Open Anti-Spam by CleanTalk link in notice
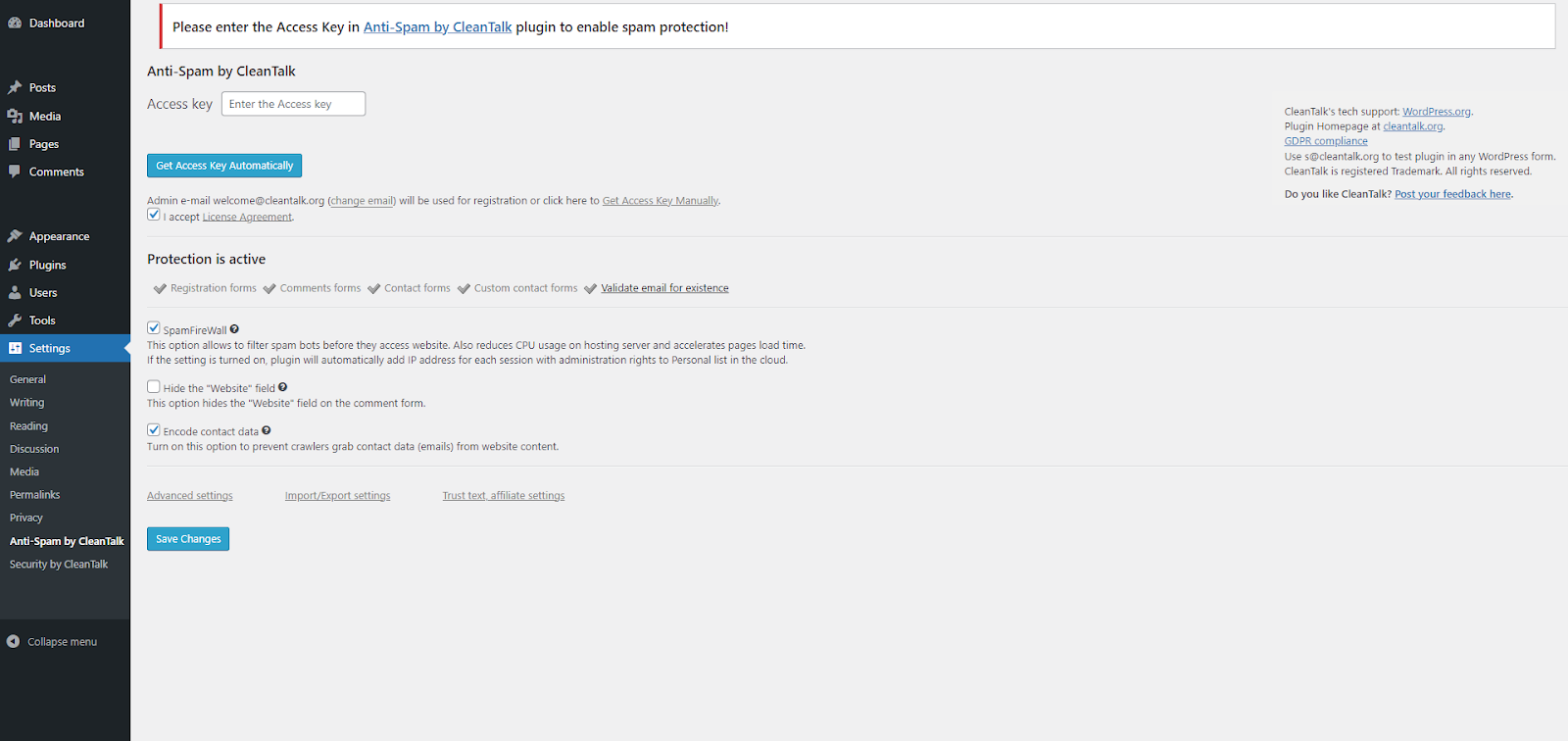The image size is (1568, 741). 437,27
